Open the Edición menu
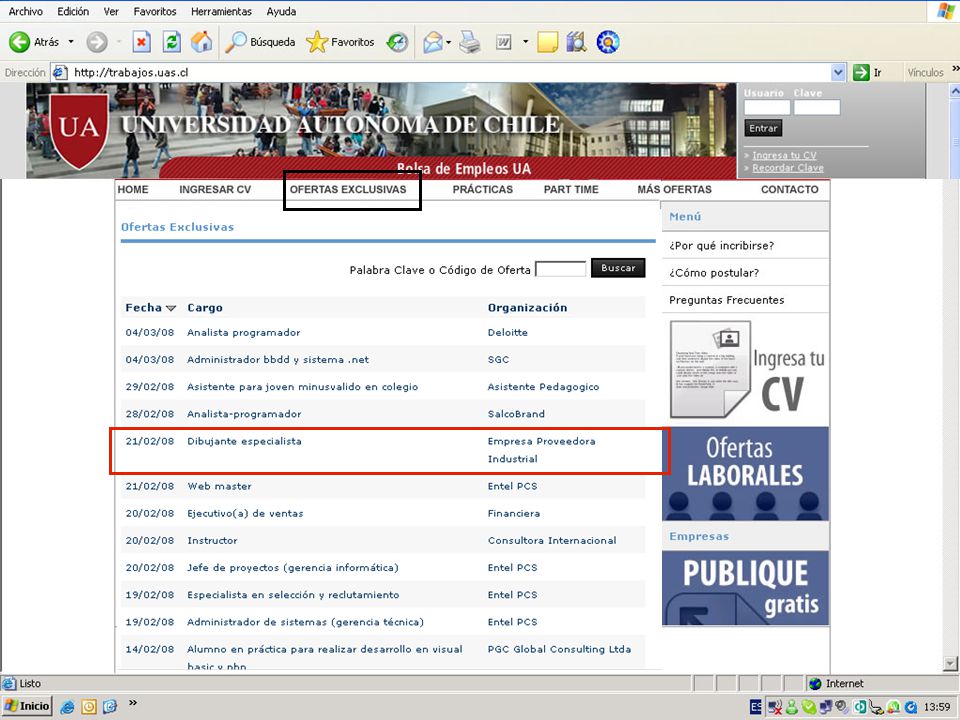960x720 pixels. (73, 11)
